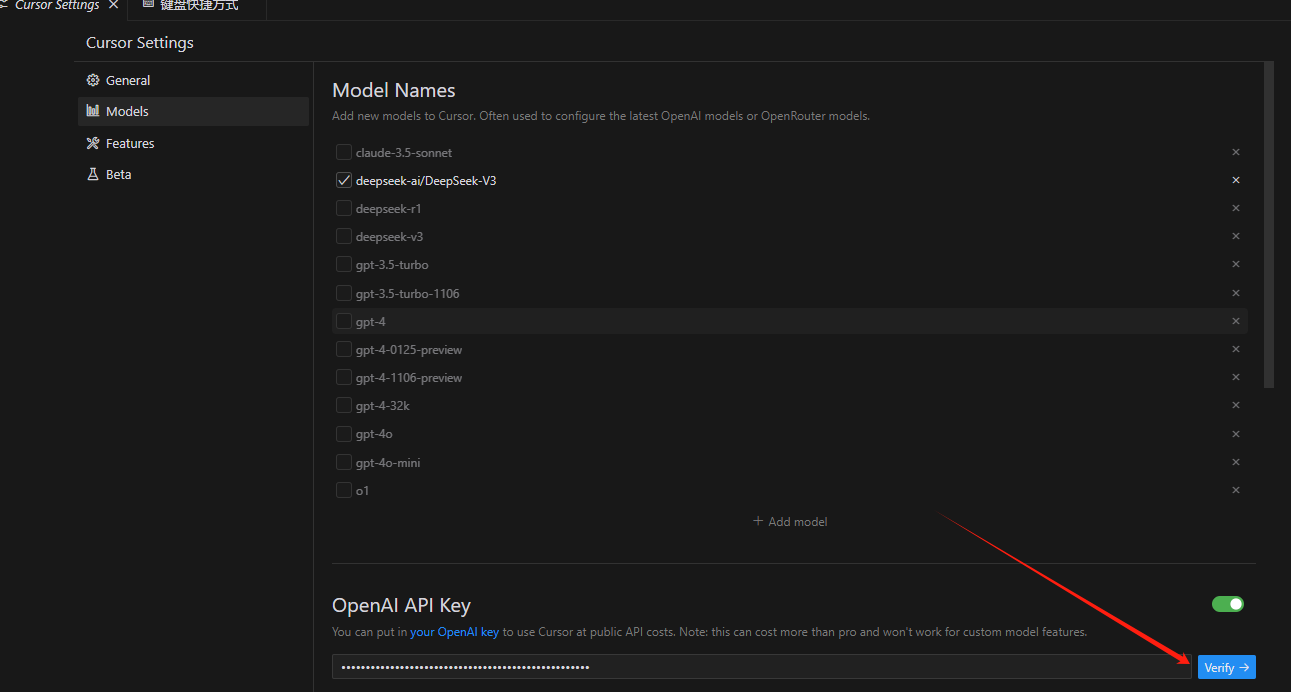Go to the Beta settings section
This screenshot has width=1291, height=692.
click(x=193, y=174)
